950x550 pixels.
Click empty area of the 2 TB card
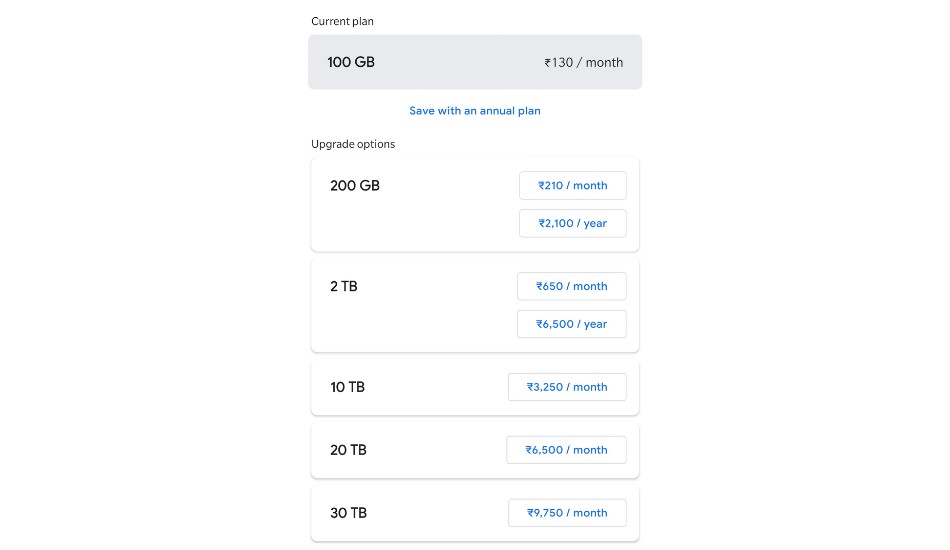tap(418, 323)
